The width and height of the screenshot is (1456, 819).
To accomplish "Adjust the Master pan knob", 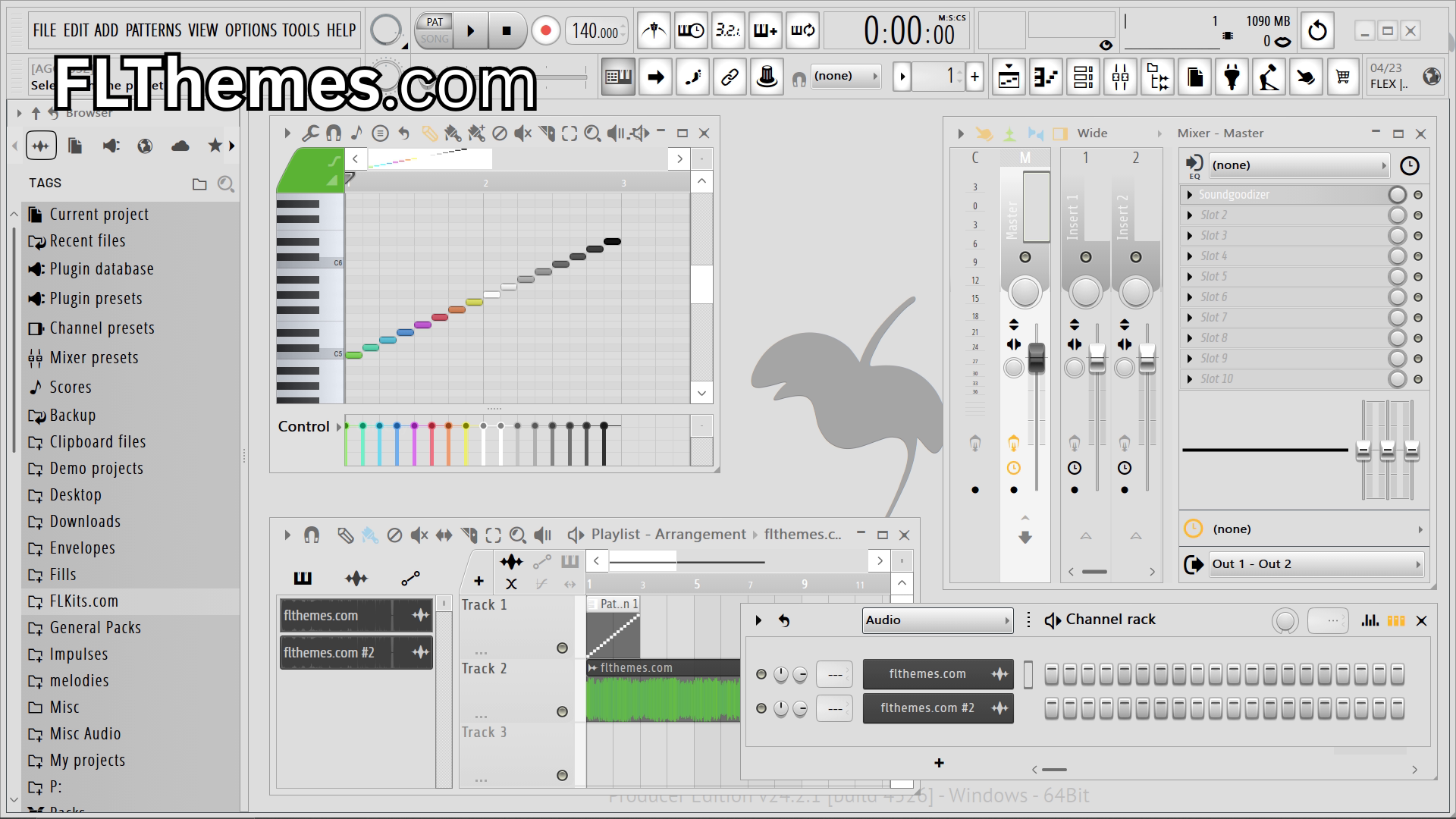I will click(1025, 292).
